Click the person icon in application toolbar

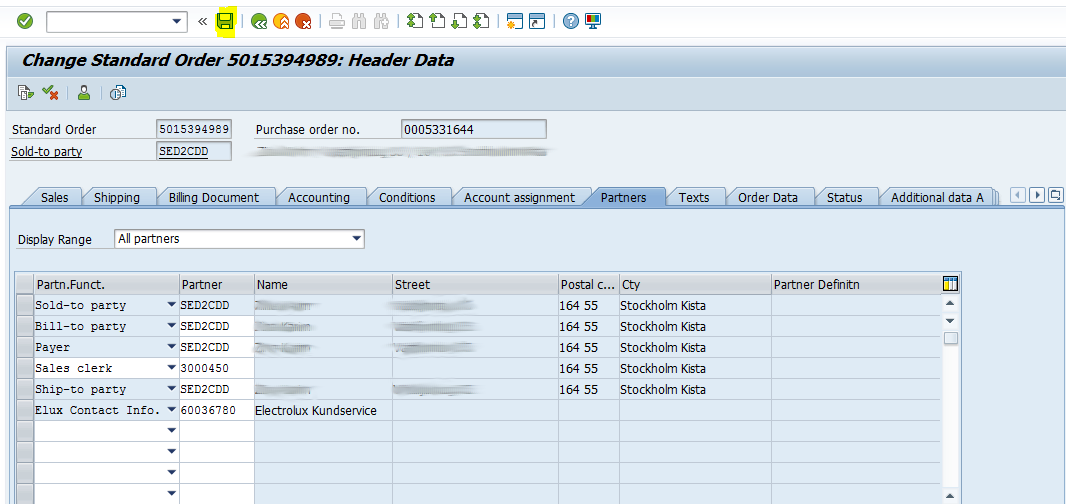coord(84,93)
